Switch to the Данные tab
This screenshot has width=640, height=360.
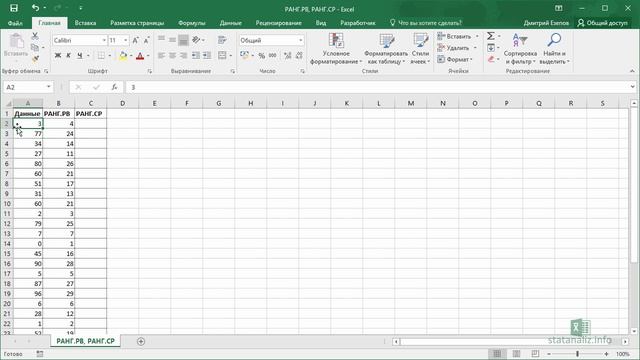point(231,23)
